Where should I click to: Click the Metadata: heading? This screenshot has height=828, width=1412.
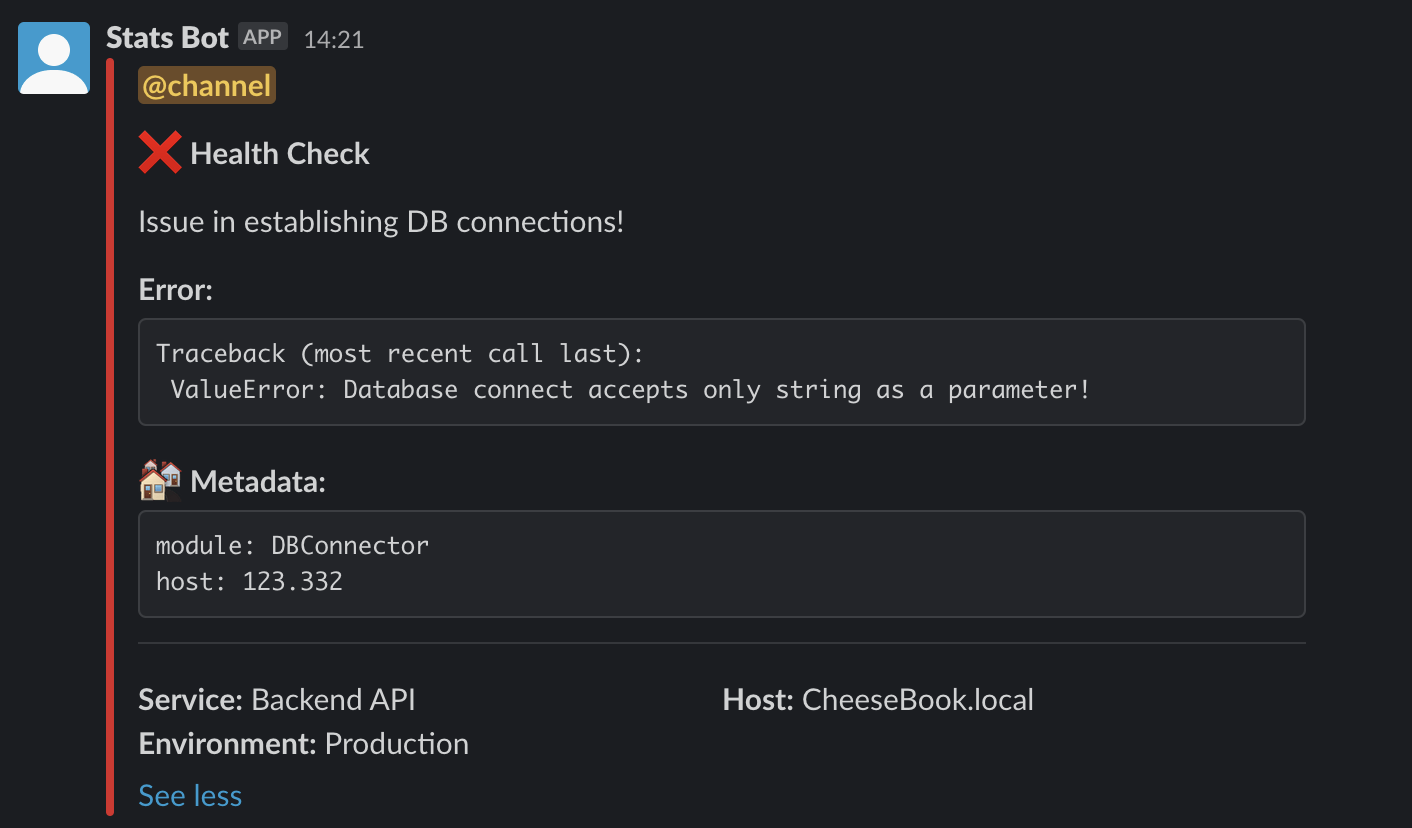[258, 482]
